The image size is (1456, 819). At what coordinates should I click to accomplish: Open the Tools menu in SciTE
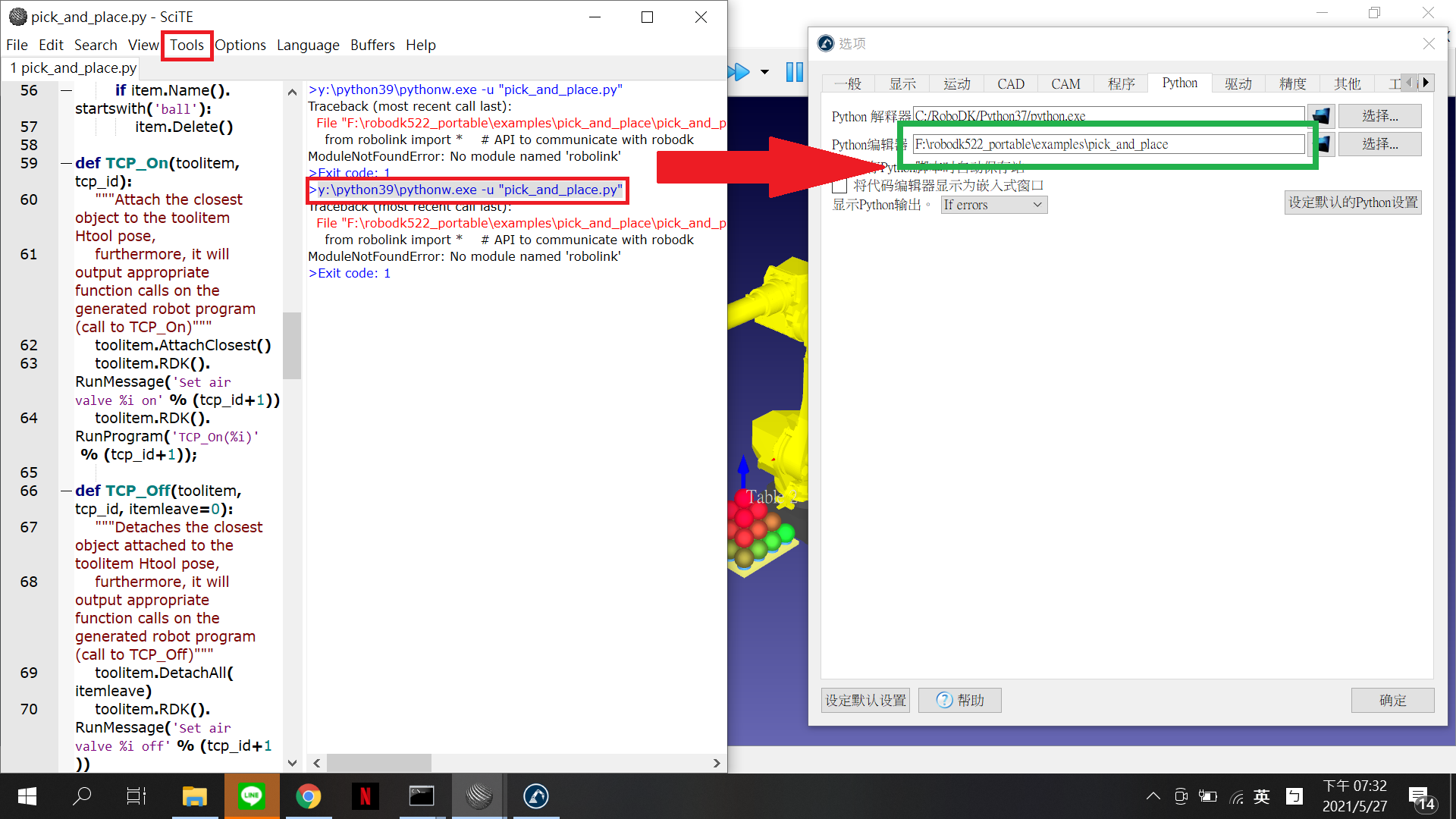[x=187, y=45]
